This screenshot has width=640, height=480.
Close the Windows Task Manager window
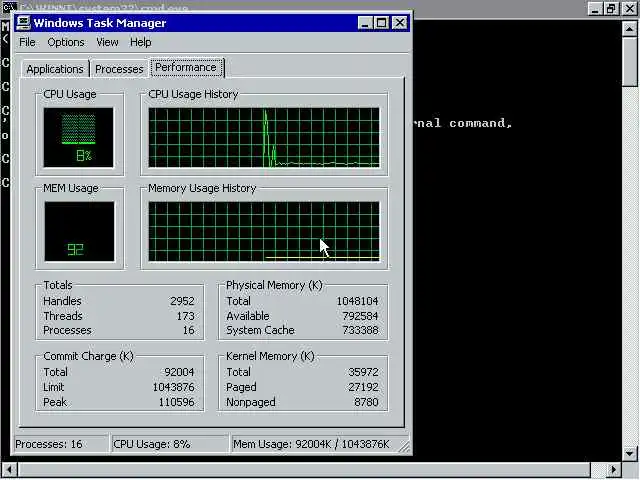click(400, 23)
